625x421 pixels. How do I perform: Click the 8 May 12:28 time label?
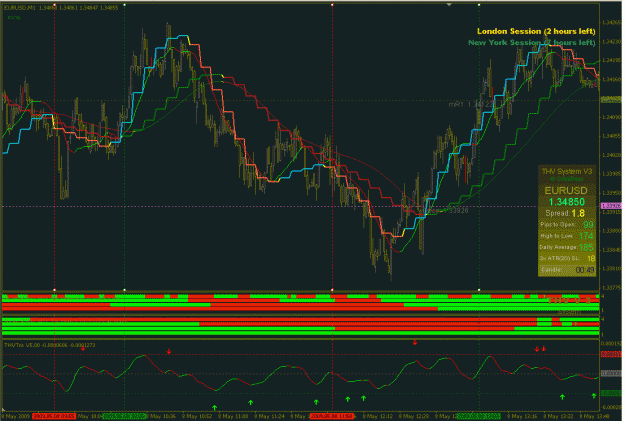413,416
